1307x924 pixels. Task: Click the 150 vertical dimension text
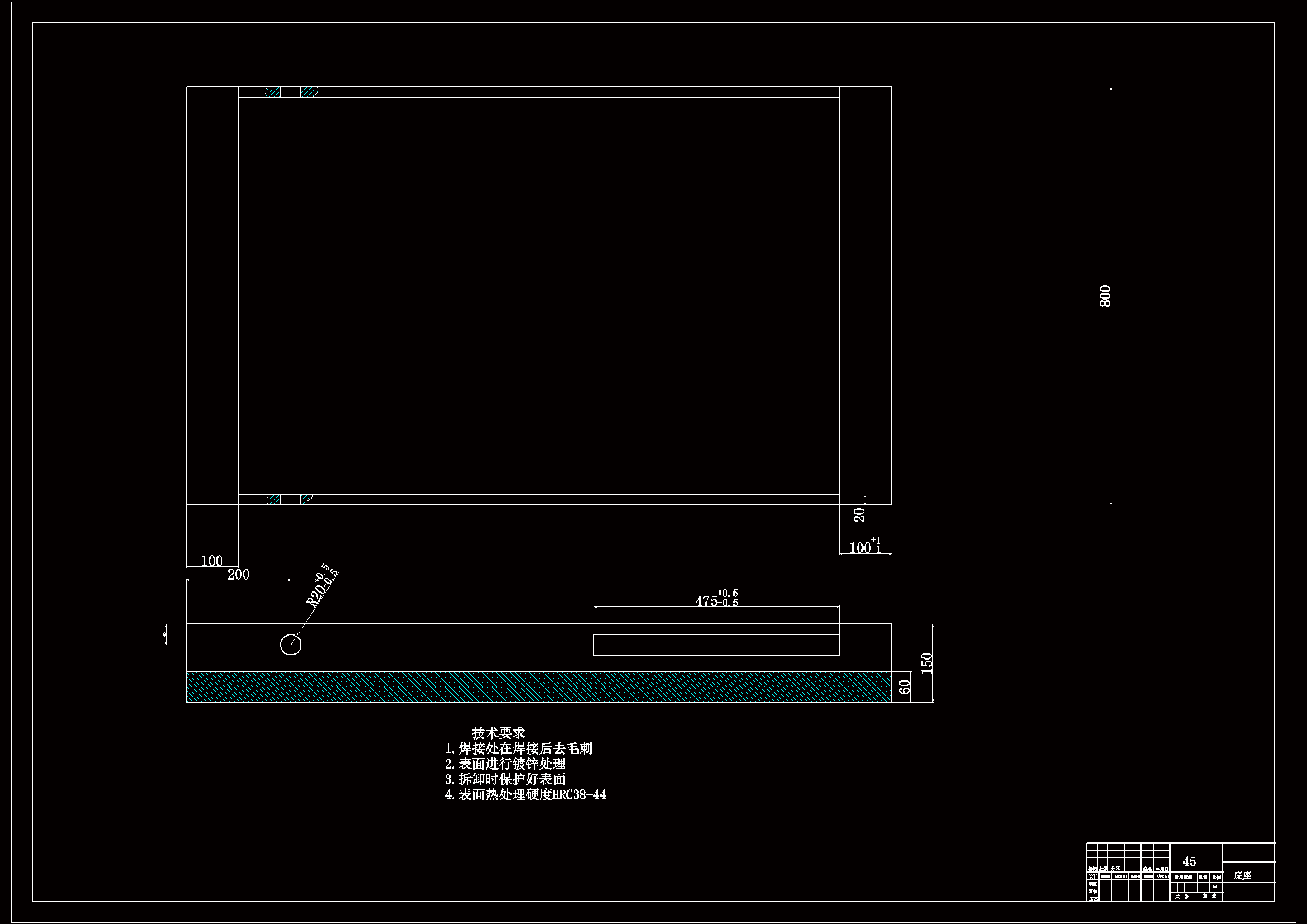pyautogui.click(x=926, y=663)
